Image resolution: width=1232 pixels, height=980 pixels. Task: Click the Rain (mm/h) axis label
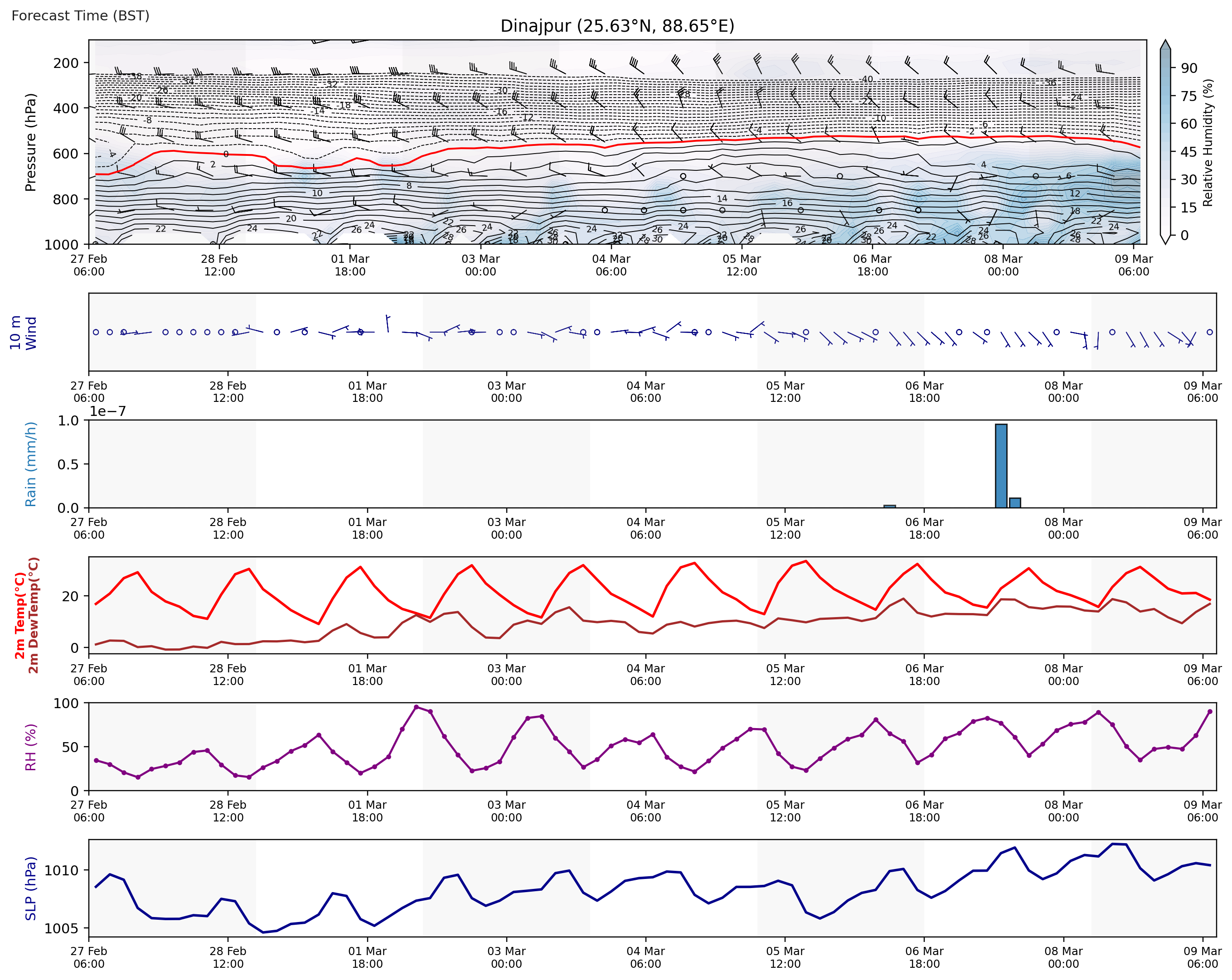pyautogui.click(x=30, y=464)
